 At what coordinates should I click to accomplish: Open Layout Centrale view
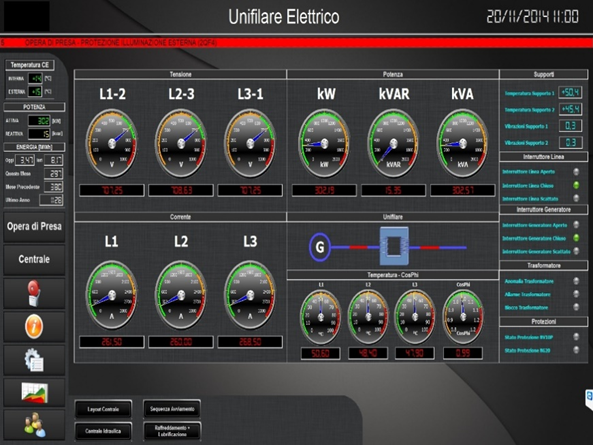[x=103, y=409]
